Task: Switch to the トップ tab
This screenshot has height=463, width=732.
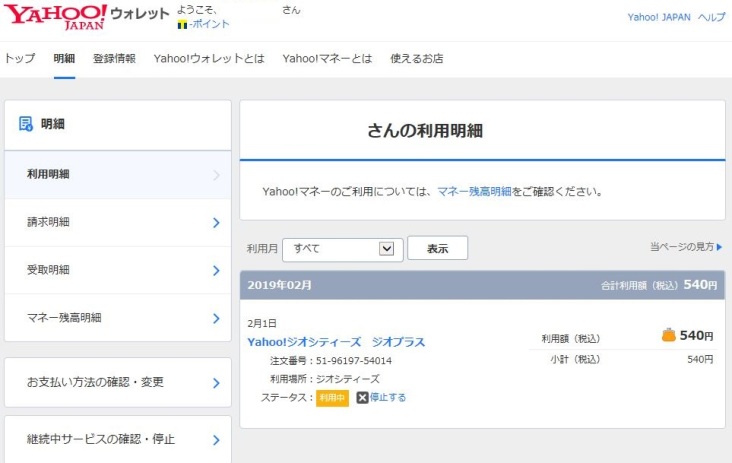Action: pyautogui.click(x=20, y=58)
